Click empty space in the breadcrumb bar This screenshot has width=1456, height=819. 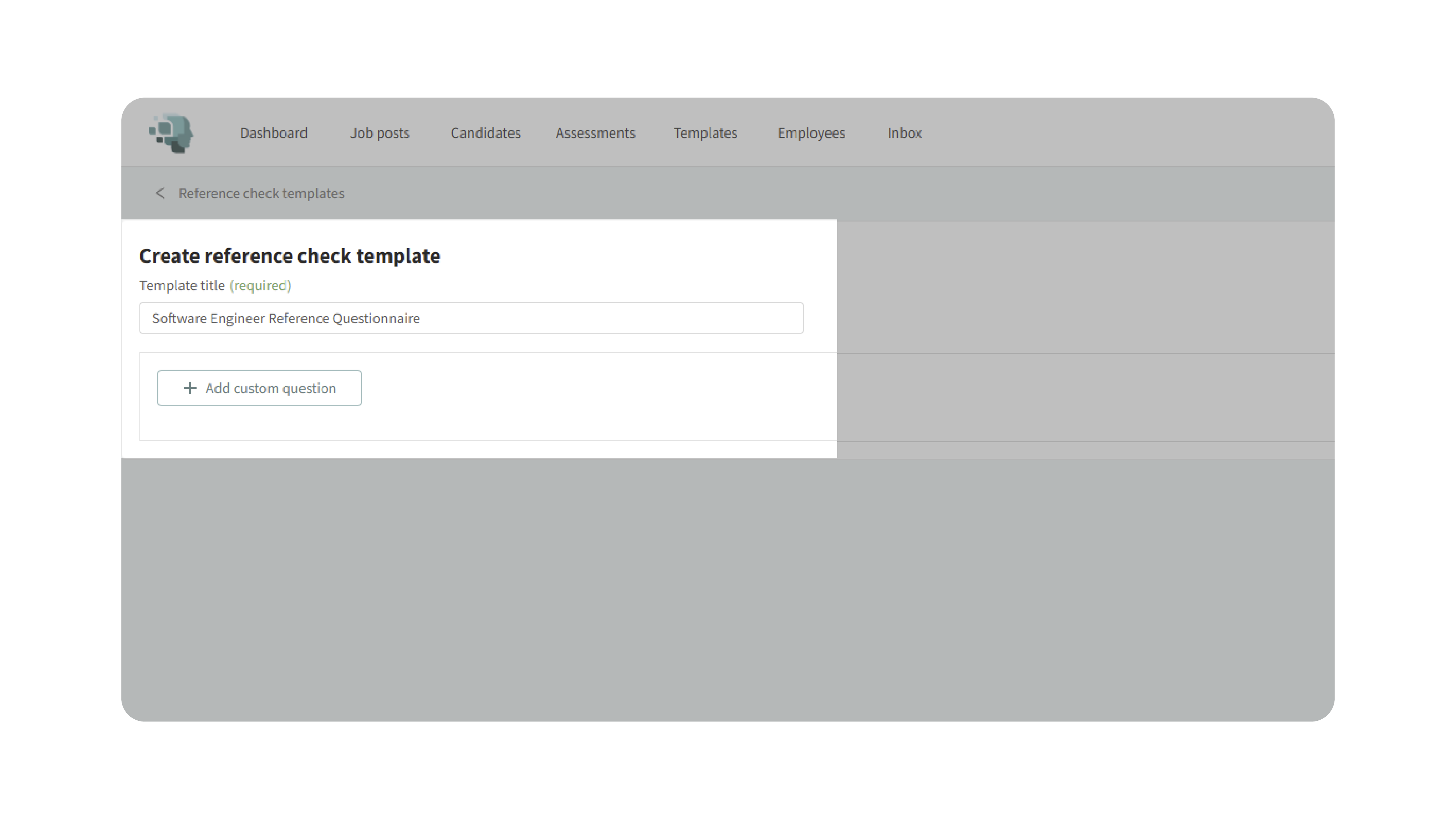pyautogui.click(x=848, y=193)
